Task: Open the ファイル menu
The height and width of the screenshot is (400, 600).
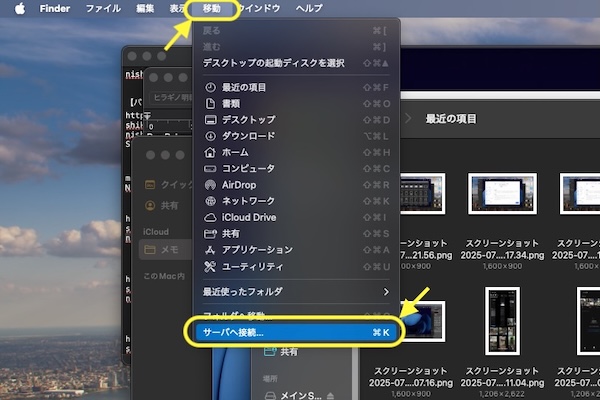Action: (x=103, y=8)
